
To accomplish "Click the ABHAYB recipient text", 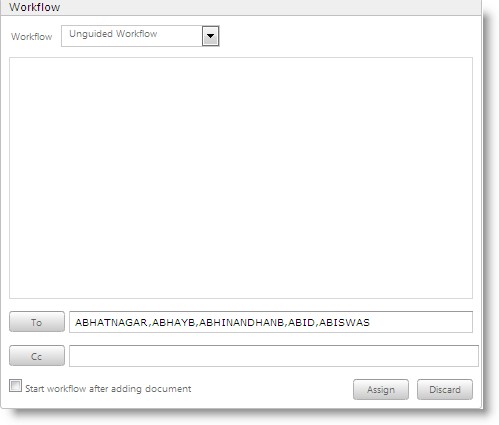I will pyautogui.click(x=173, y=322).
